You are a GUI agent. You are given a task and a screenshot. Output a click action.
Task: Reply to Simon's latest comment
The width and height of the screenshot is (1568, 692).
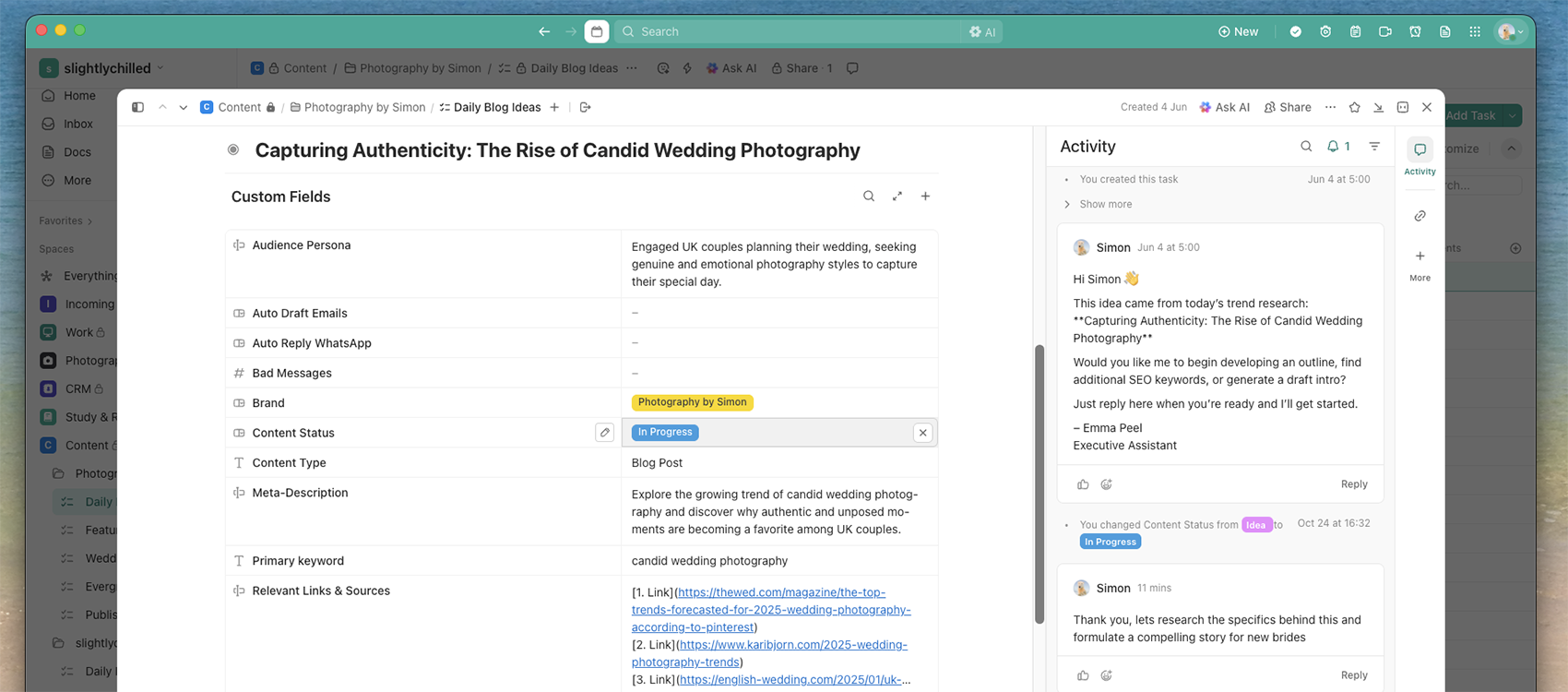[x=1353, y=675]
